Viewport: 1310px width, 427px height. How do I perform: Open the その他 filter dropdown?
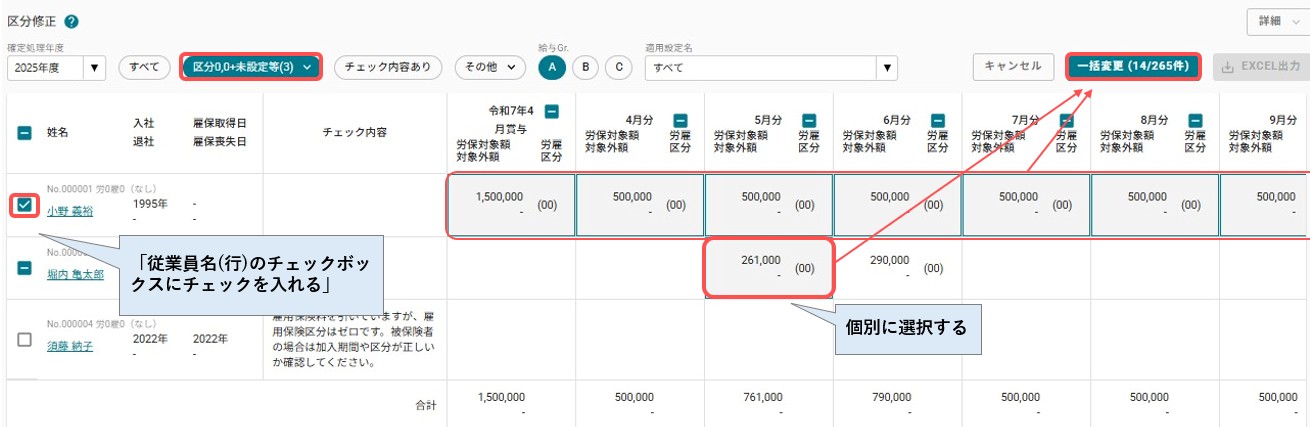pos(490,67)
